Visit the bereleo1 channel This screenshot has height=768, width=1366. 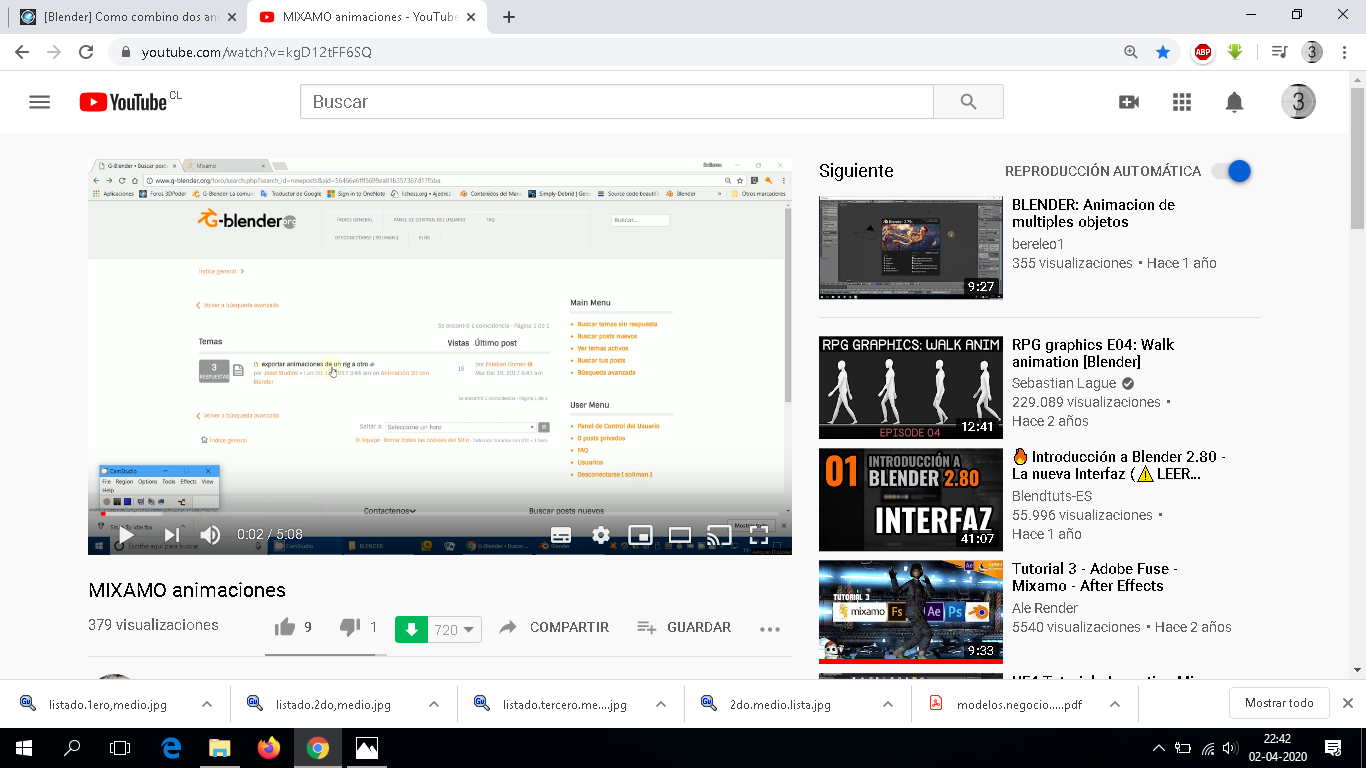1038,244
